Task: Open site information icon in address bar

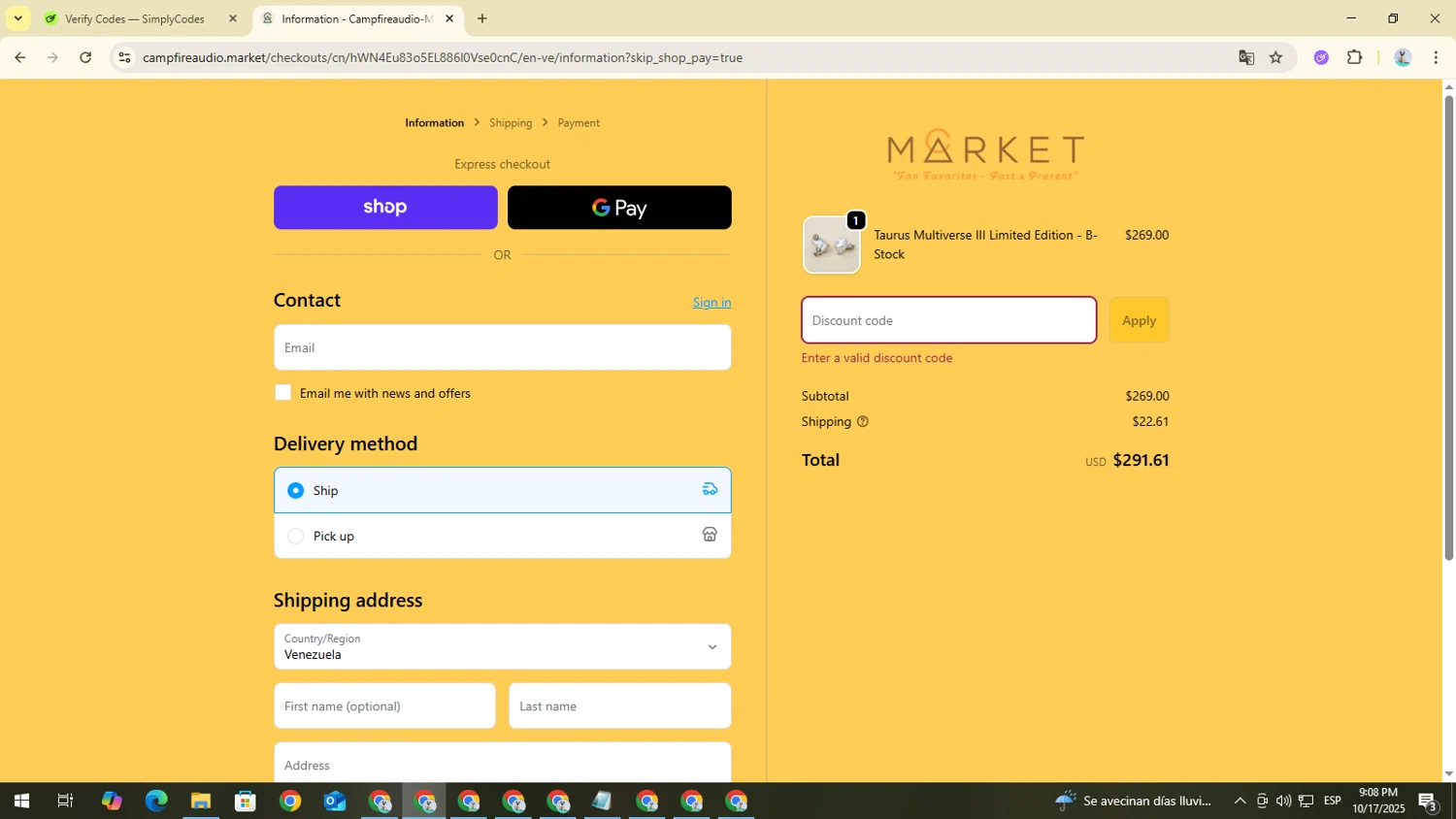Action: [x=124, y=57]
